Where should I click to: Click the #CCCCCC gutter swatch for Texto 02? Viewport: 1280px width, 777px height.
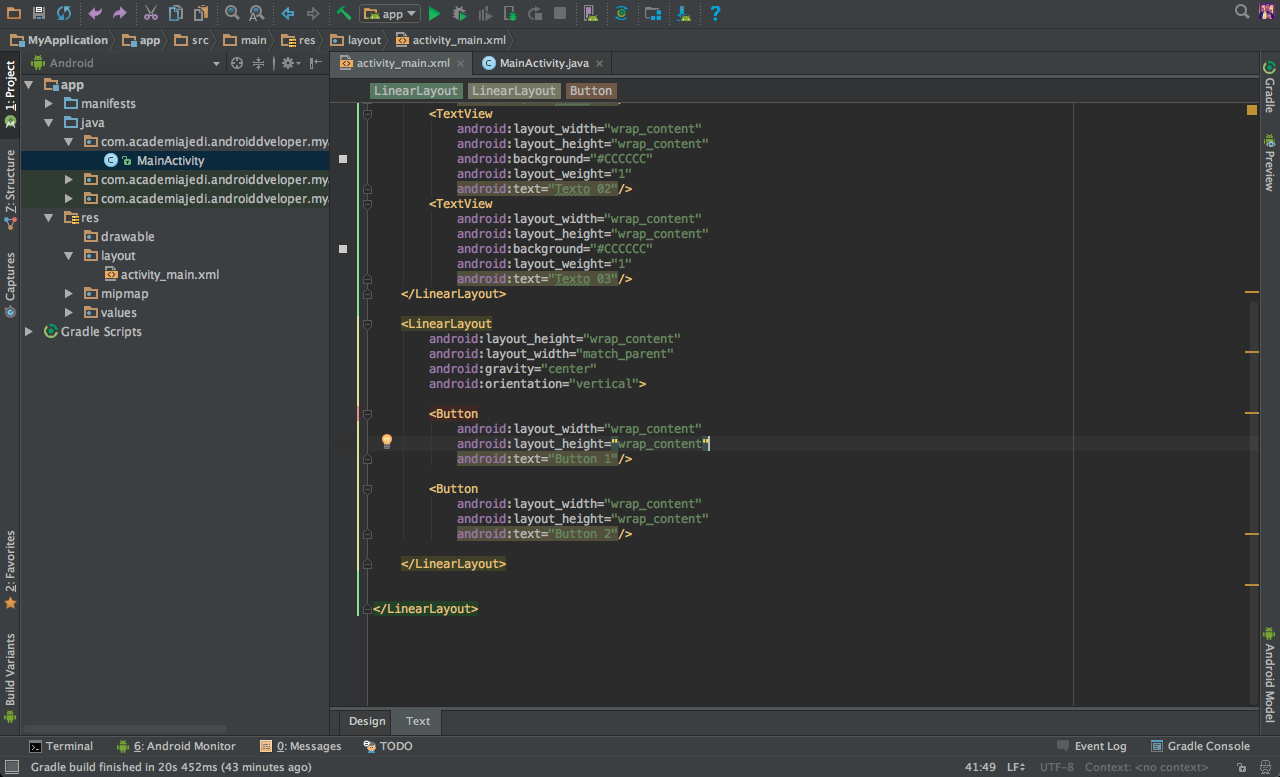(343, 159)
